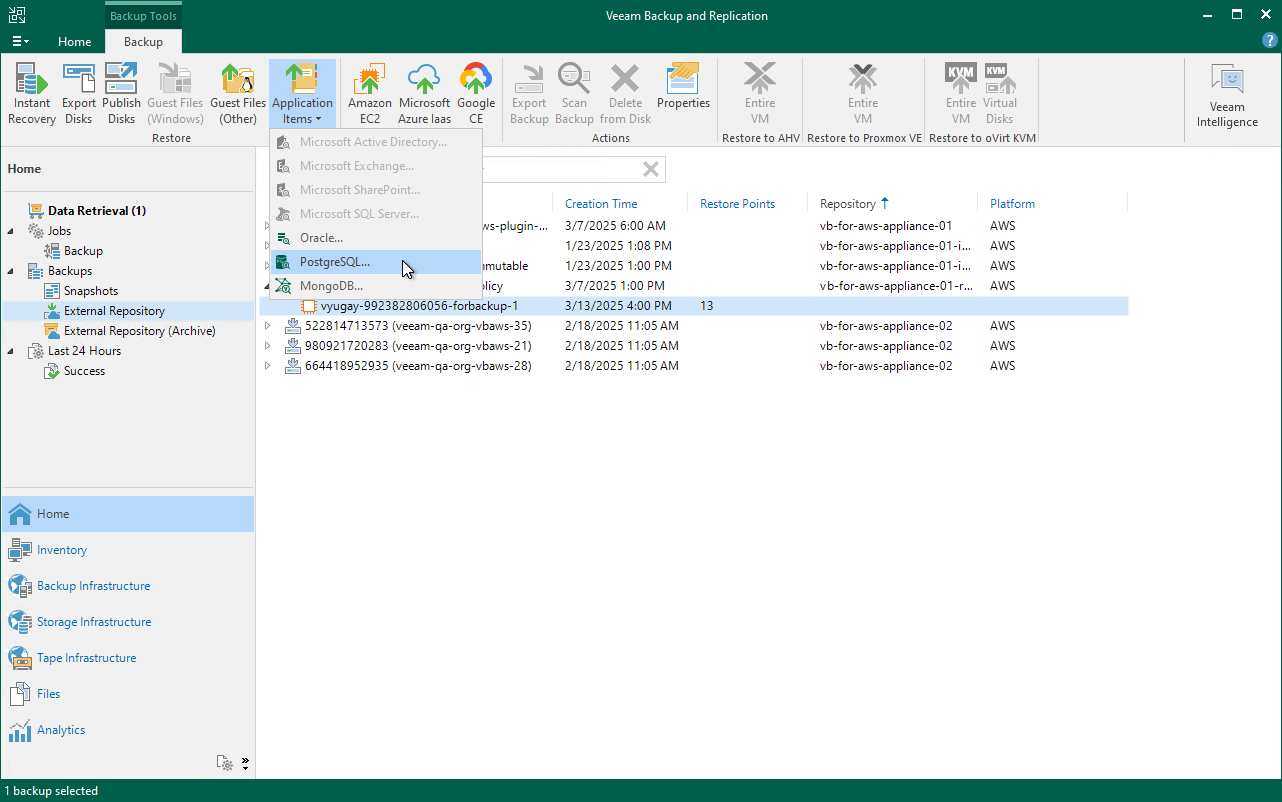Switch to the Home ribbon tab
Screen dimensions: 1282x802
point(75,42)
